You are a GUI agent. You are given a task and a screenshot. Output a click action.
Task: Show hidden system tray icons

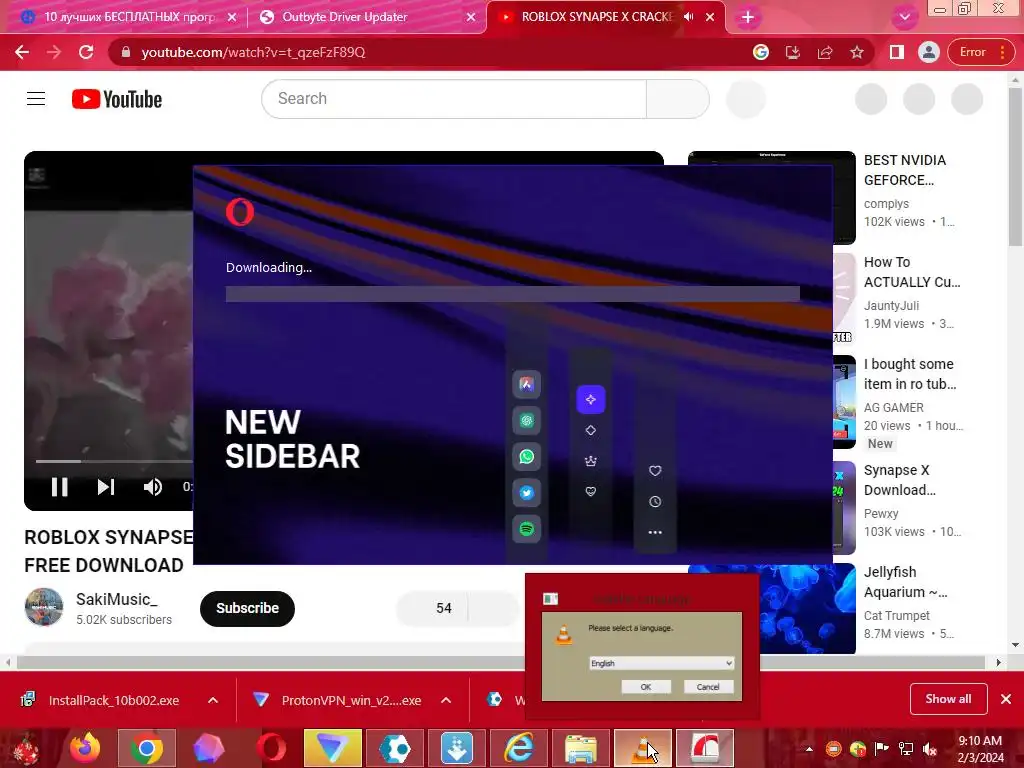click(809, 749)
